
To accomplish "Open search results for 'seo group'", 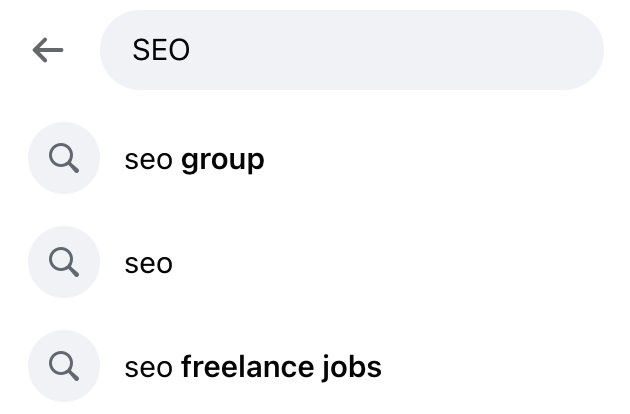I will pos(194,159).
